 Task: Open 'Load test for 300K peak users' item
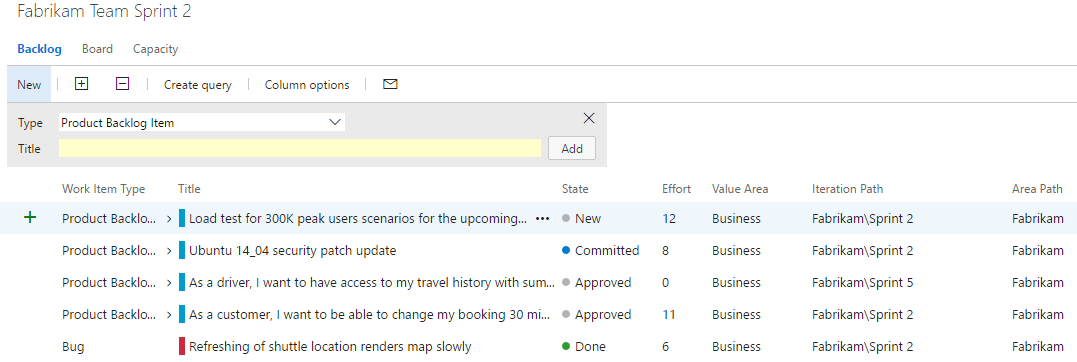coord(358,218)
